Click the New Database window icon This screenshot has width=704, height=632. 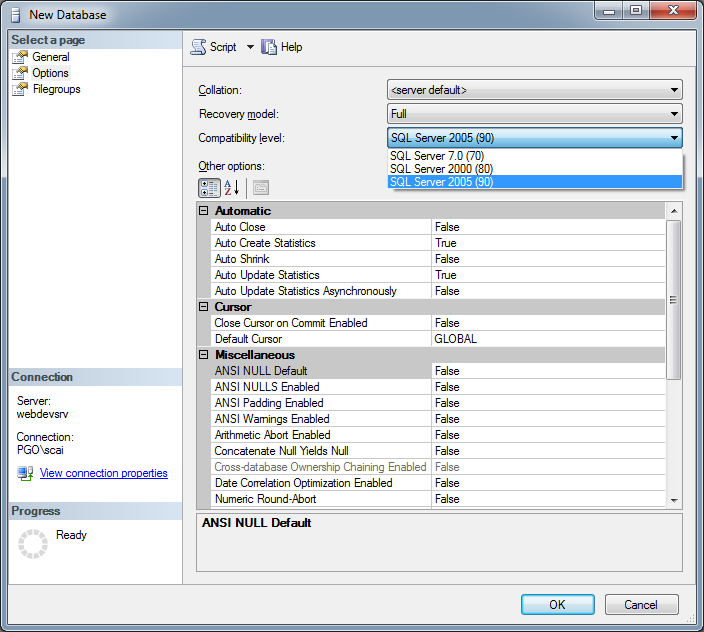(x=16, y=15)
